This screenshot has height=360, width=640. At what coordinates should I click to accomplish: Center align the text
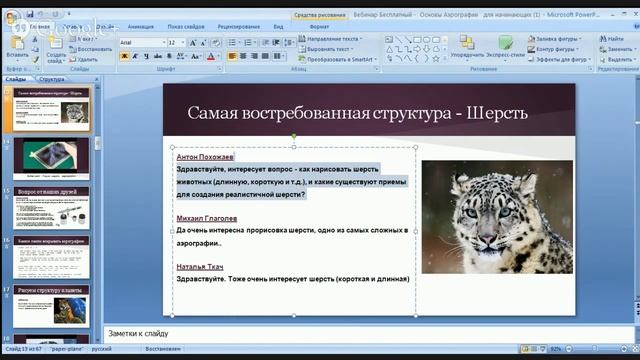point(243,56)
